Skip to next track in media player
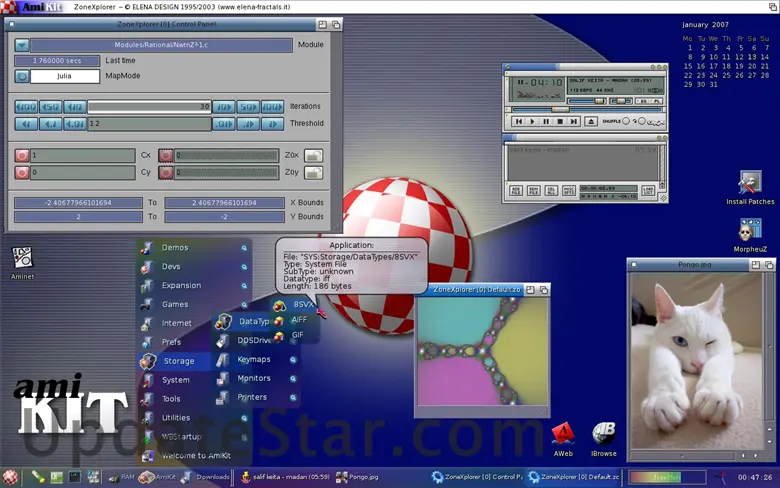Image resolution: width=780 pixels, height=488 pixels. (574, 121)
